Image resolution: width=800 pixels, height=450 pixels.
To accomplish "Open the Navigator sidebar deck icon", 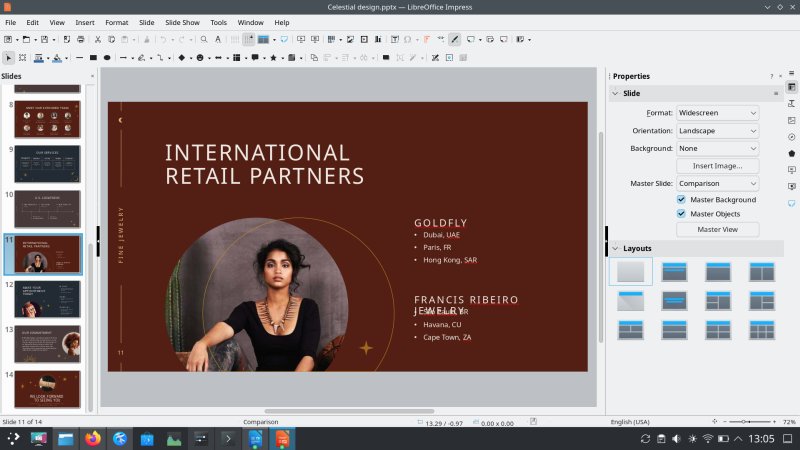I will [792, 137].
